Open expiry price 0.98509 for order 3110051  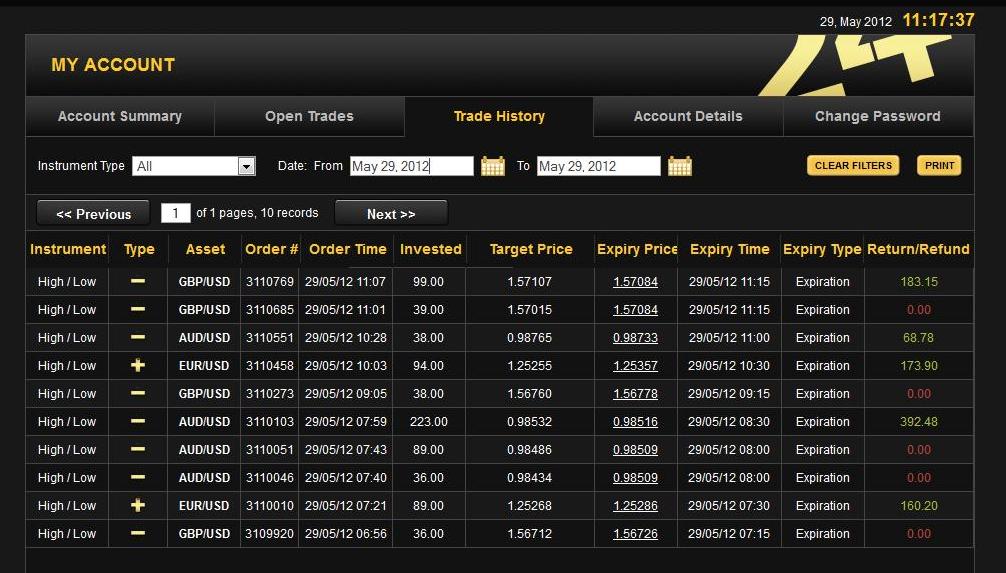click(x=635, y=450)
